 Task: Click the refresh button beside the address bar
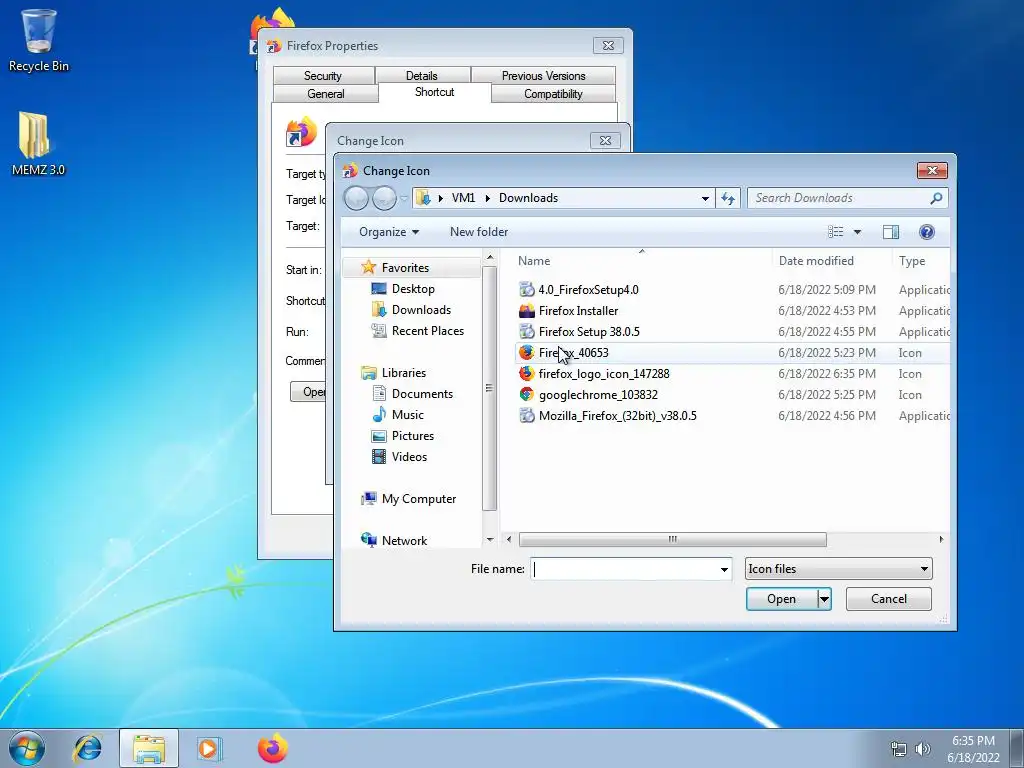(x=728, y=198)
